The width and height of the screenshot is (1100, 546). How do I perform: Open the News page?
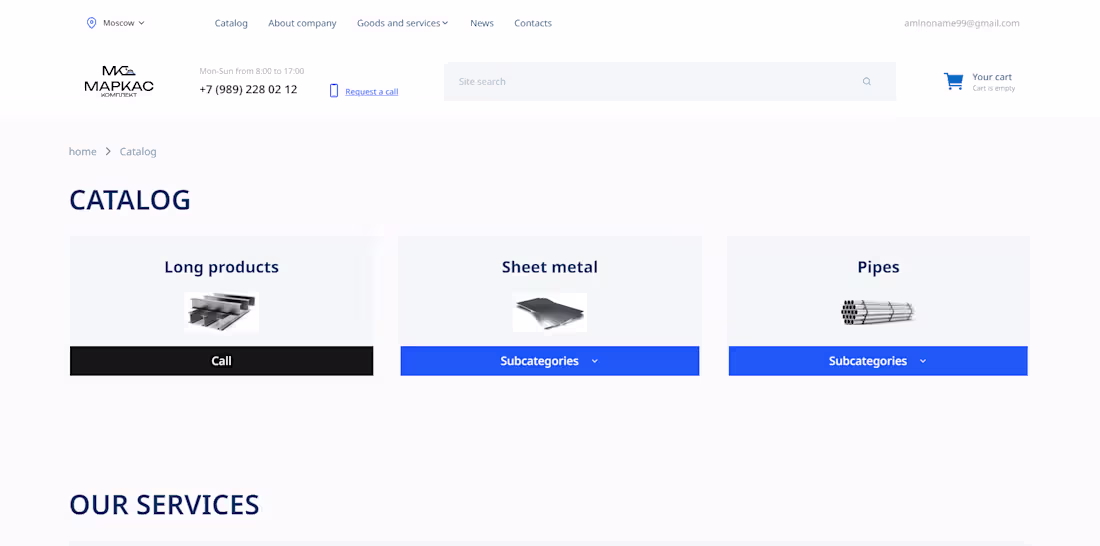pyautogui.click(x=482, y=23)
